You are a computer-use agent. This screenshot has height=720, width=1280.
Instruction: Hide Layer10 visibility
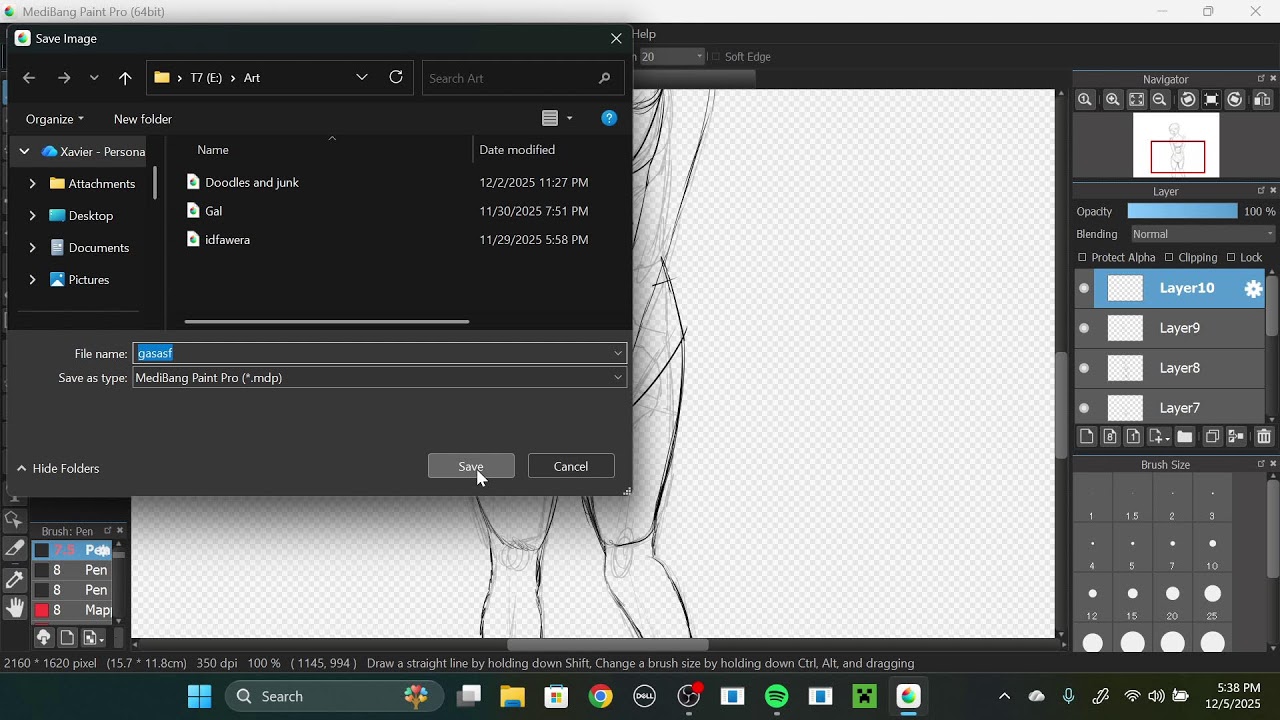(x=1084, y=289)
